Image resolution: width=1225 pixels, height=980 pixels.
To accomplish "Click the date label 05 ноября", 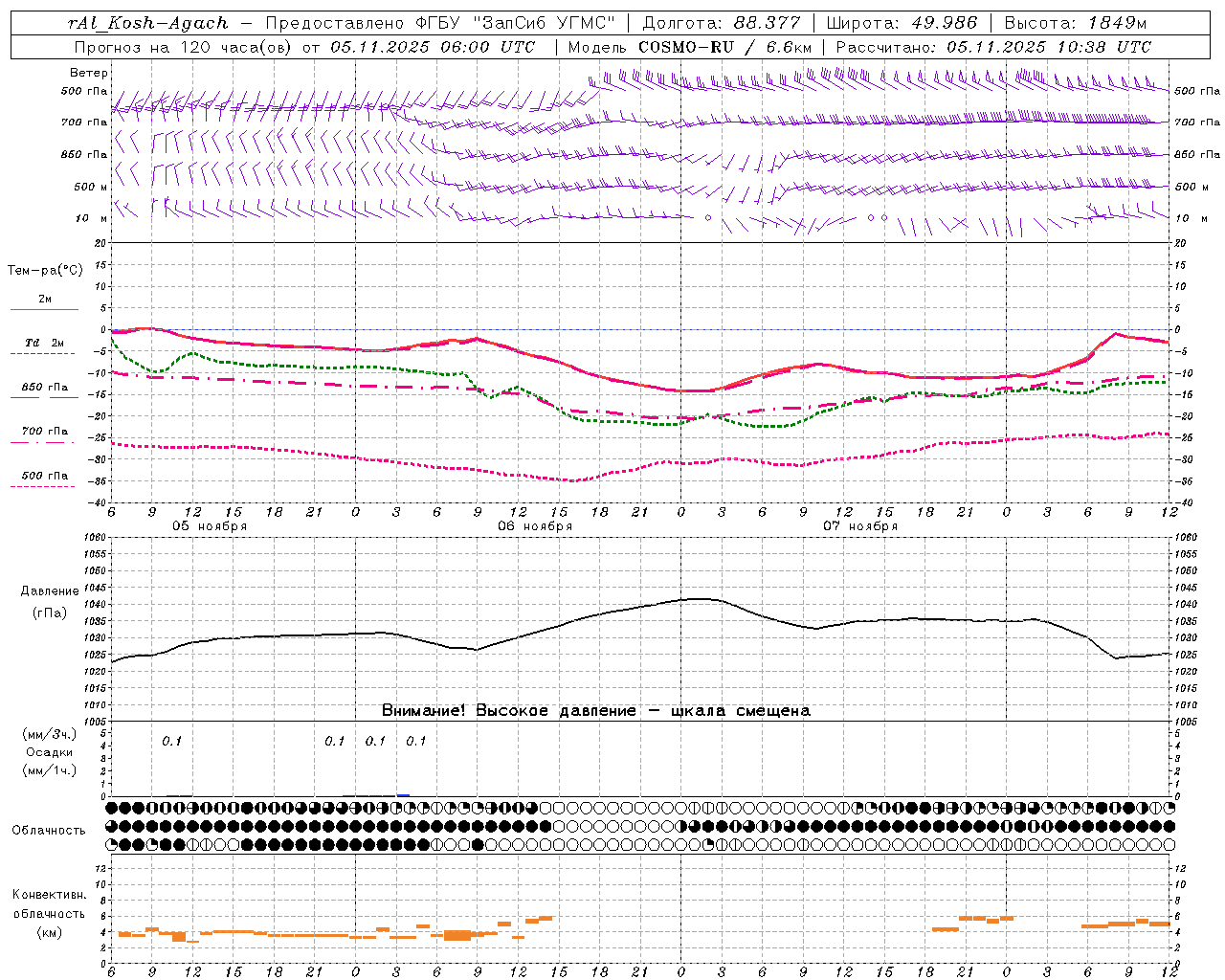I will click(210, 526).
